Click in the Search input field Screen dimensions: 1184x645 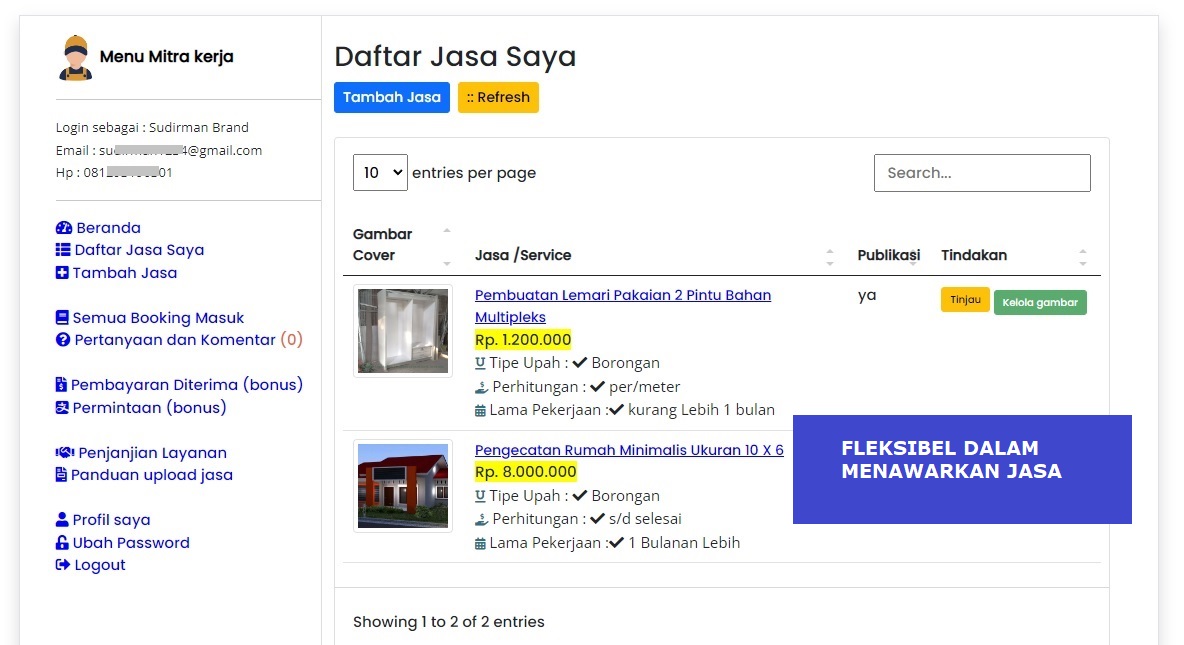[x=981, y=173]
